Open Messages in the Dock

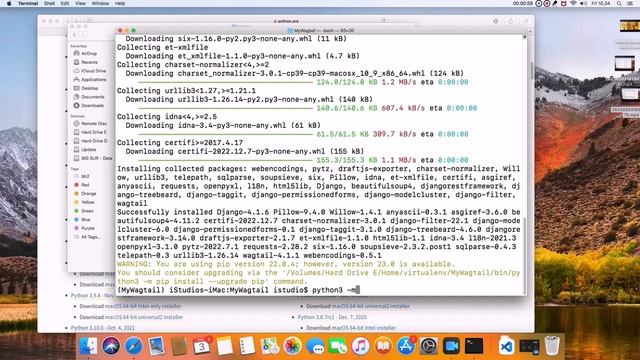pyautogui.click(x=315, y=346)
